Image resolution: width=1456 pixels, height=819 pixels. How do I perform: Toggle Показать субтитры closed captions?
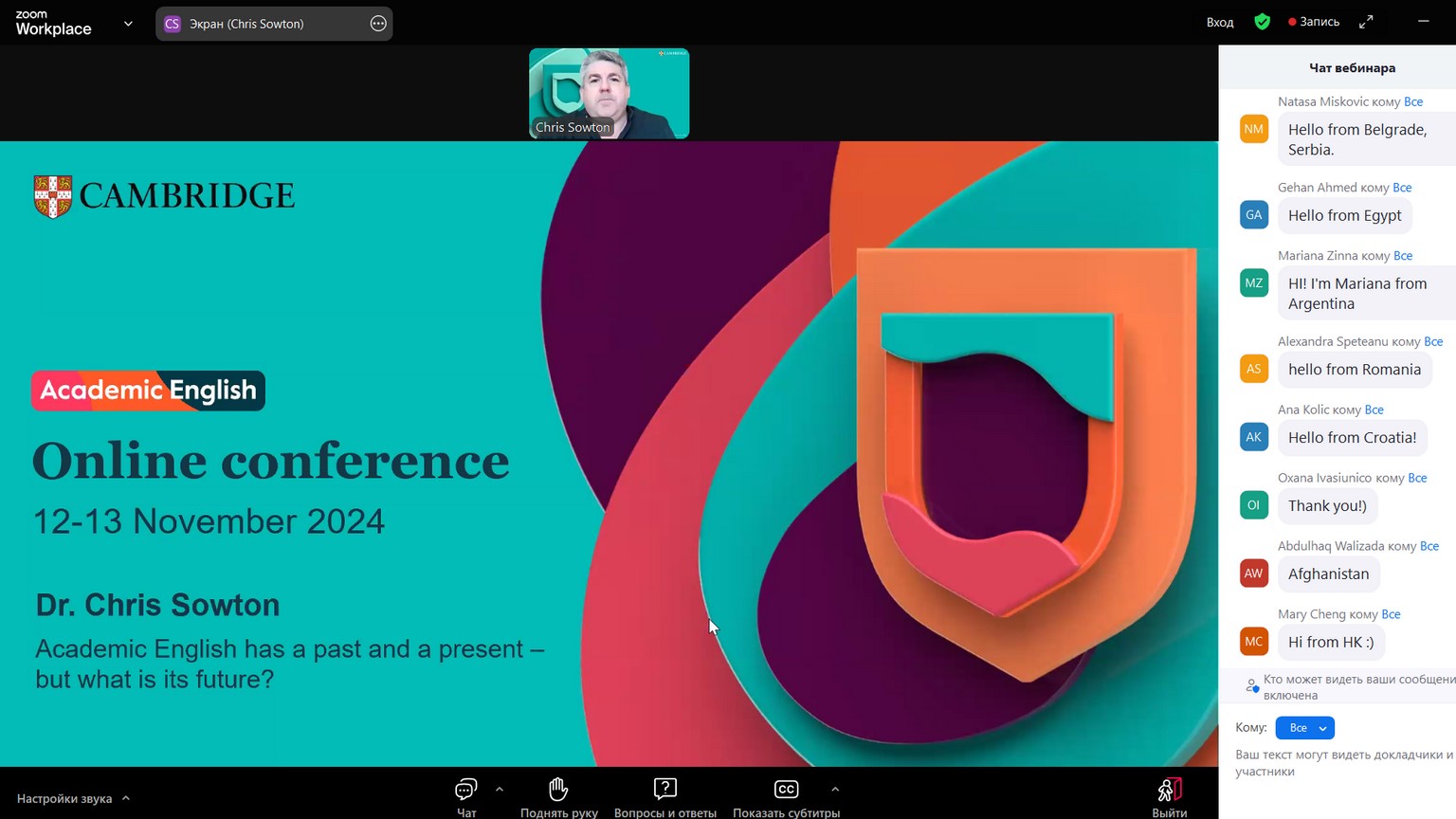pyautogui.click(x=786, y=790)
